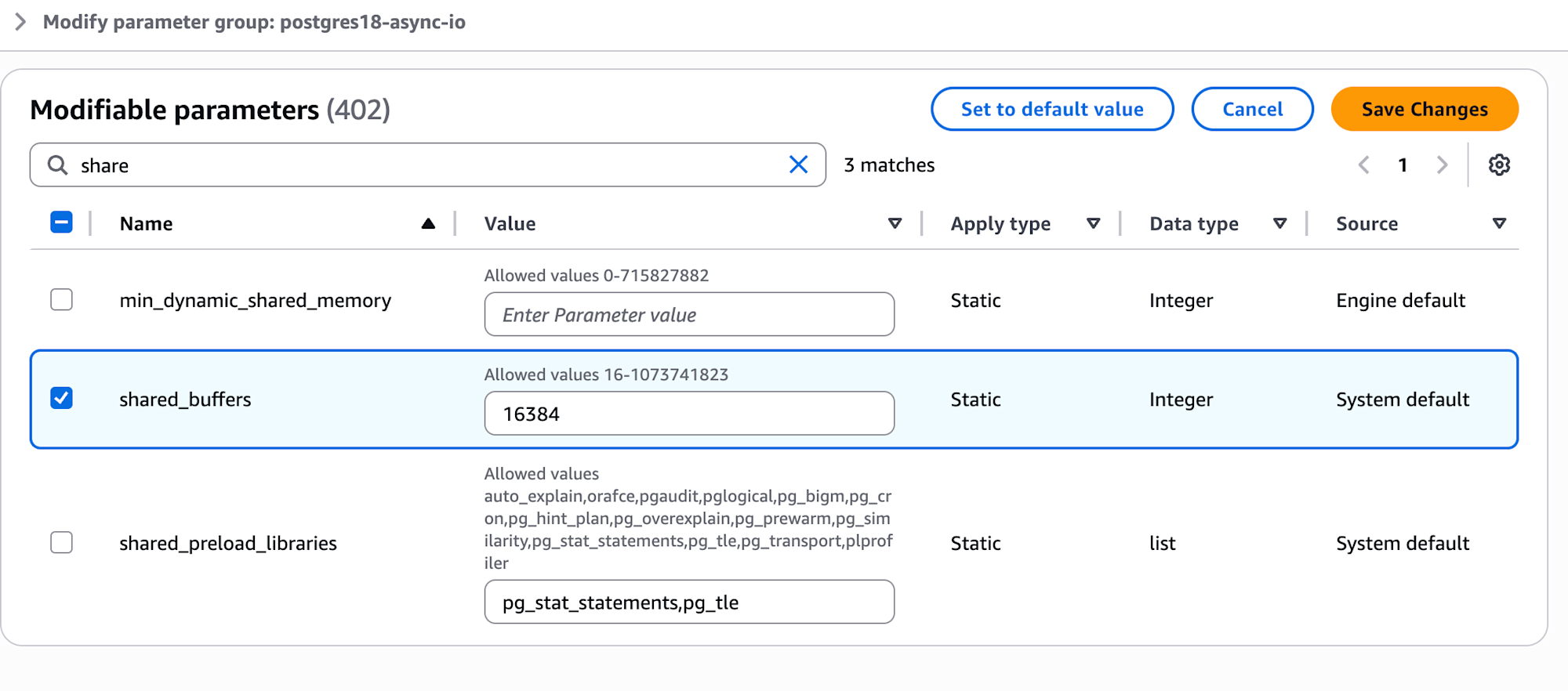Click Save Changes

coord(1424,109)
